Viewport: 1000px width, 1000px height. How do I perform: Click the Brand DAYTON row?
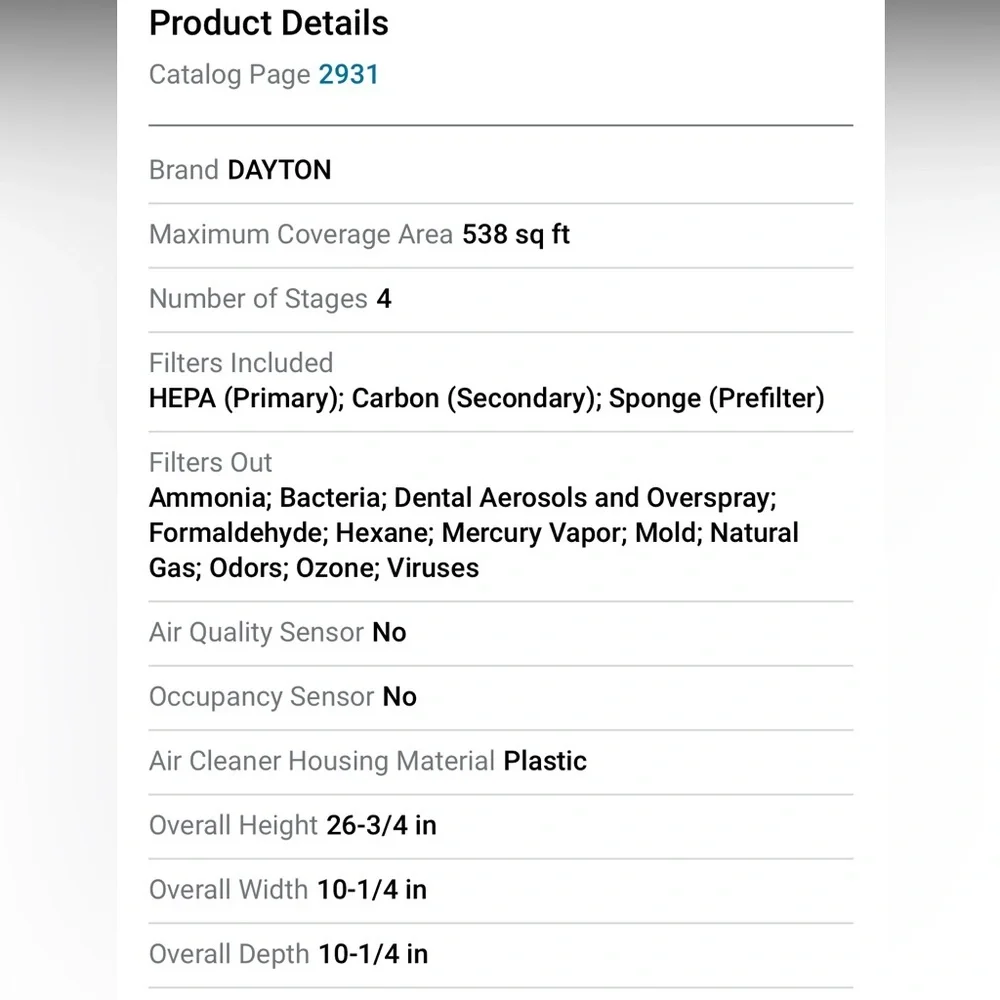pos(501,170)
